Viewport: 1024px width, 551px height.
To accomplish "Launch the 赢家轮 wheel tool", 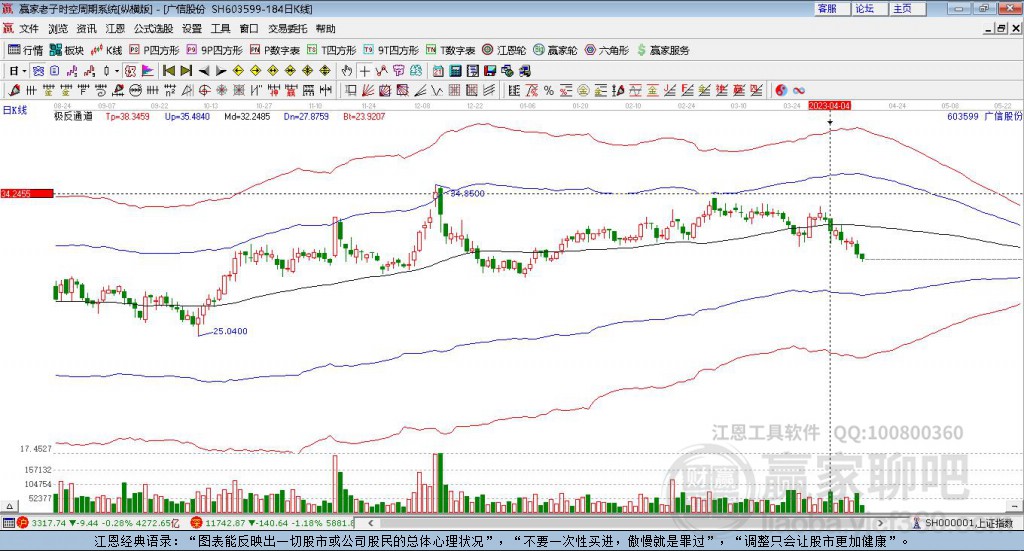I will click(555, 50).
